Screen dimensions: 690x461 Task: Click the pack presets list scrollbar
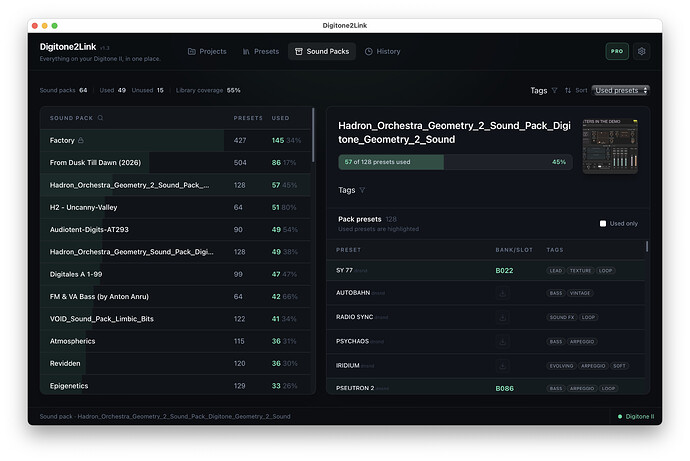click(x=647, y=246)
